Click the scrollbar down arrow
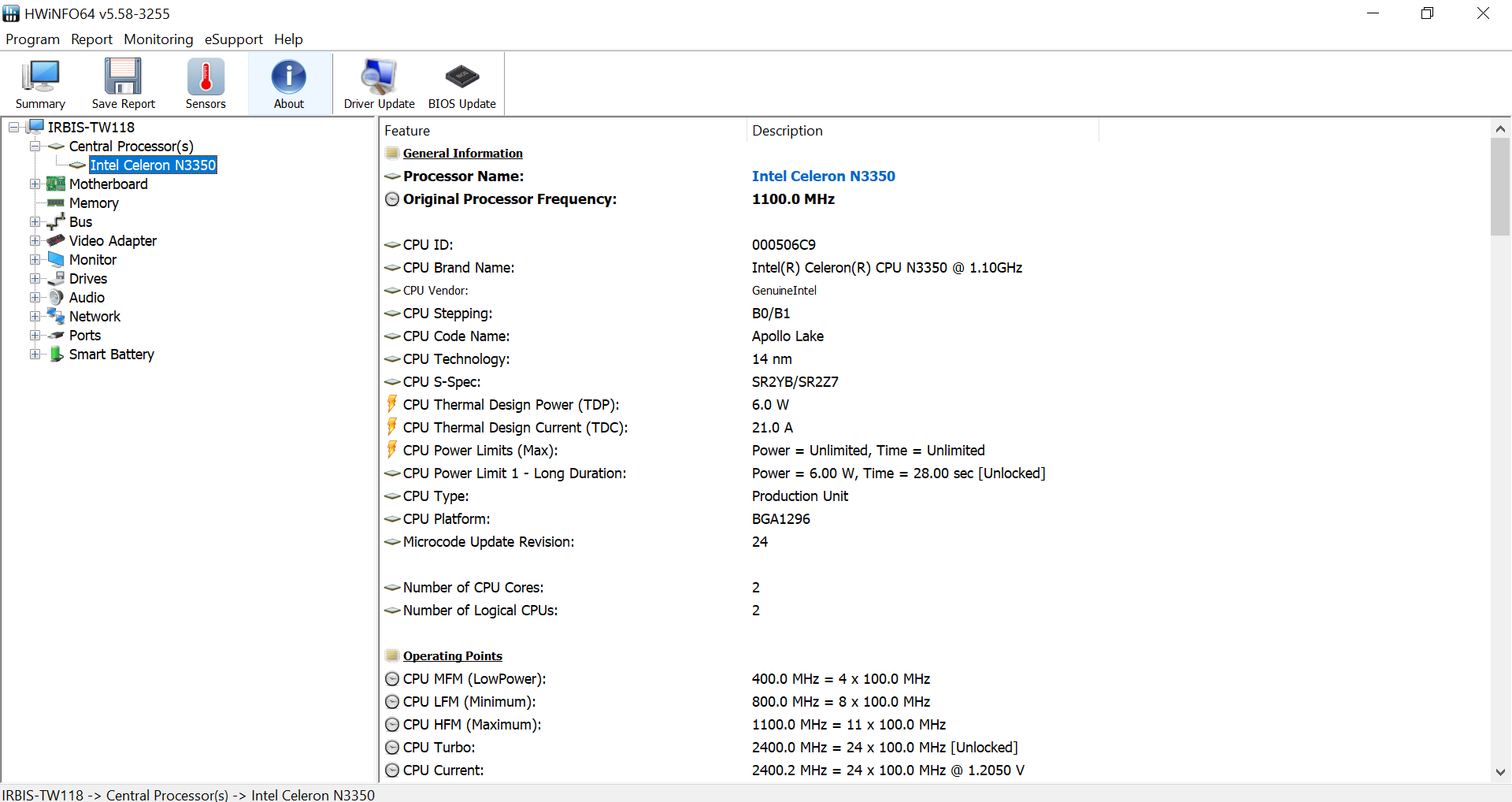Screen dimensions: 1512x802 tap(1500, 772)
